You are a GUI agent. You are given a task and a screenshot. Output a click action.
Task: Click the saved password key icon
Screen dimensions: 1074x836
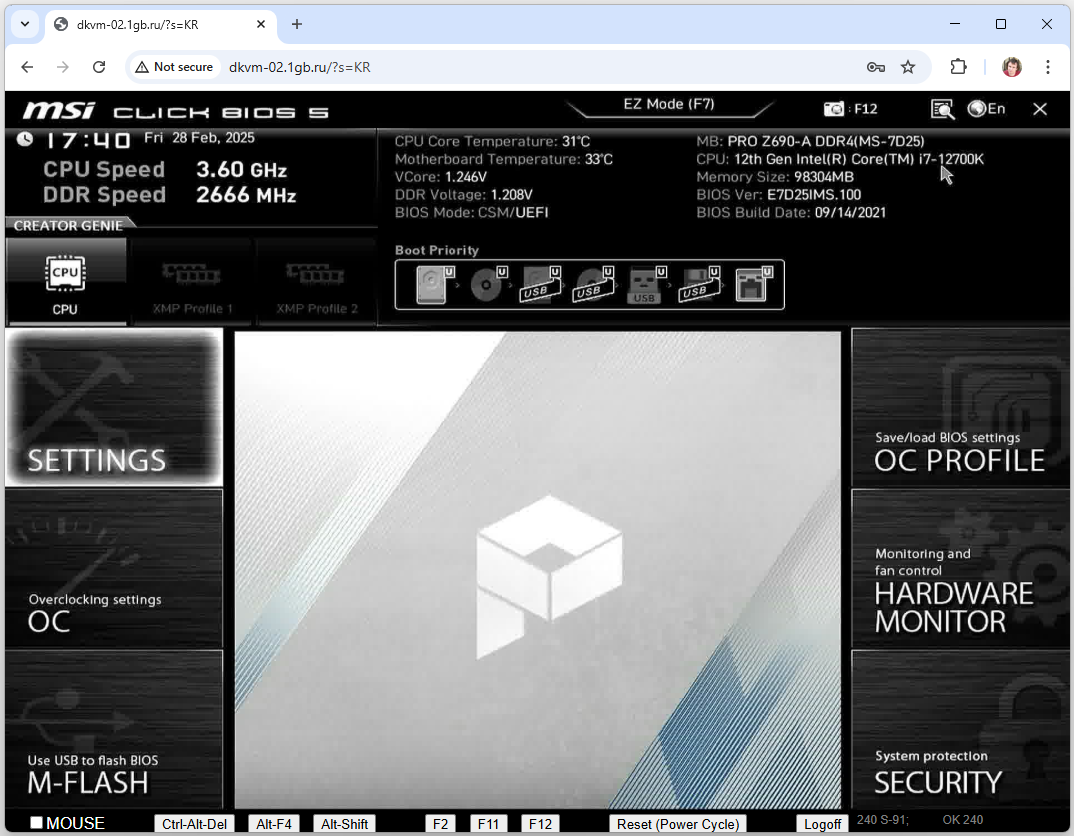coord(875,67)
